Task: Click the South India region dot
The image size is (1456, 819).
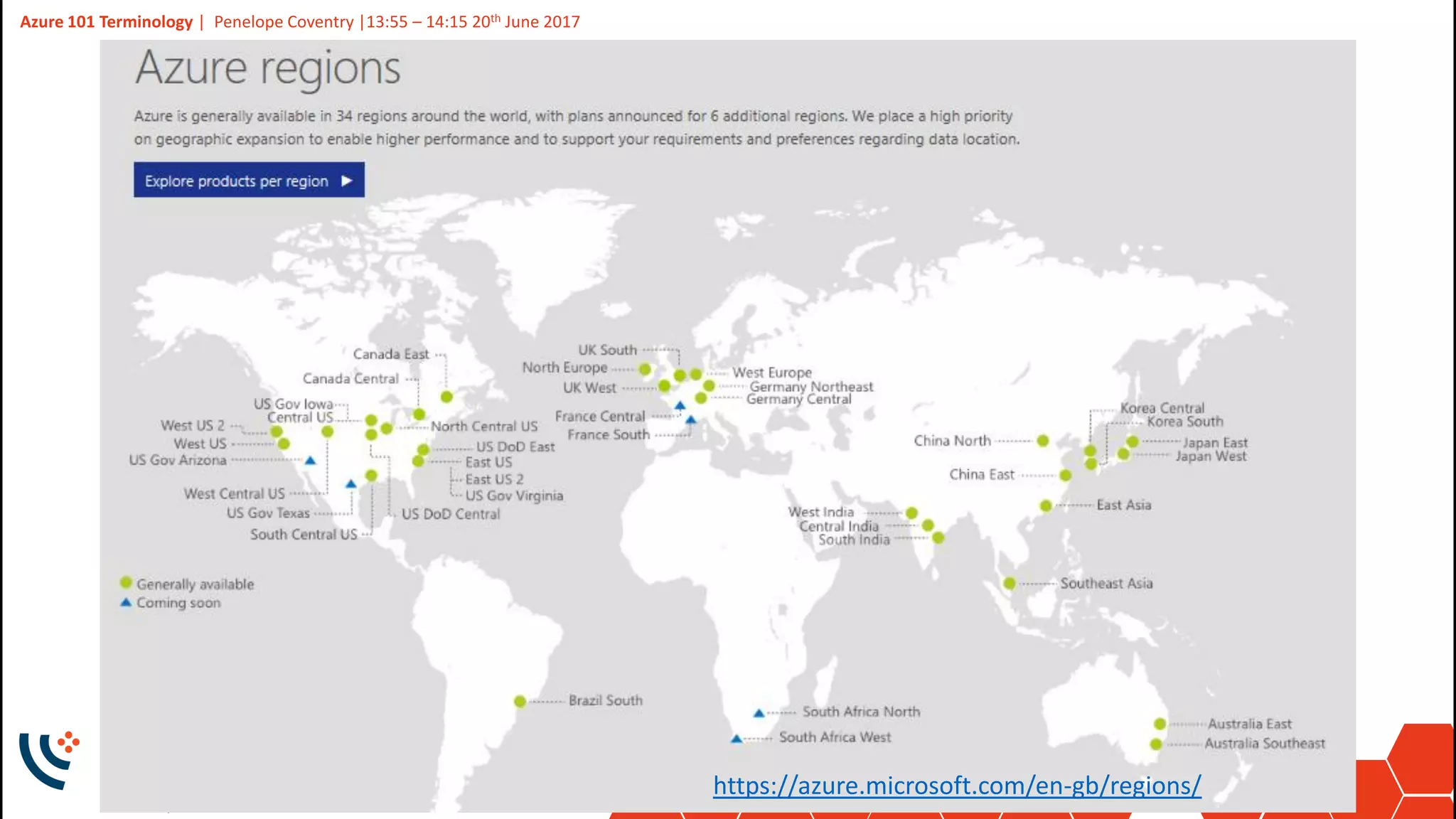Action: click(938, 538)
